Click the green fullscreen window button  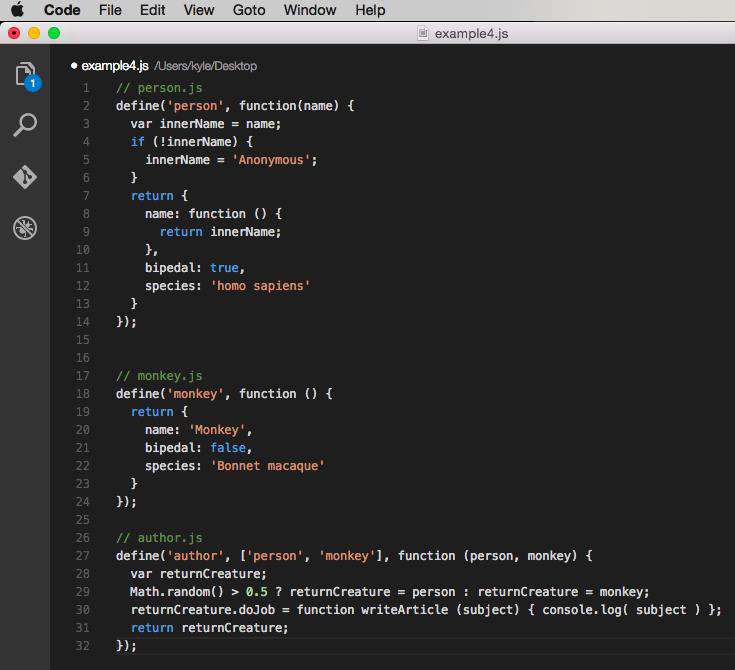[x=54, y=33]
